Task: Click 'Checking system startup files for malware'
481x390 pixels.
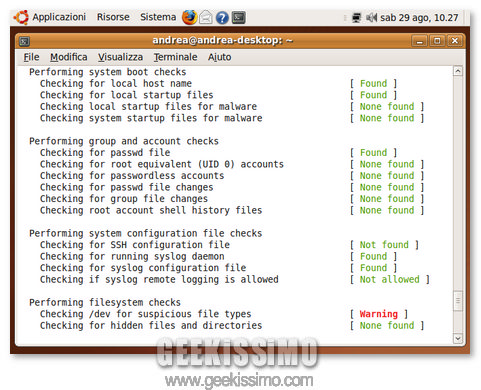Action: point(151,118)
